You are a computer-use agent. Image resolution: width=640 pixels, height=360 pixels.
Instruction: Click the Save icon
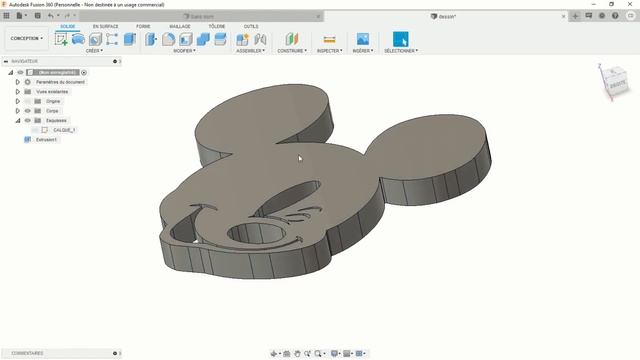[38, 16]
